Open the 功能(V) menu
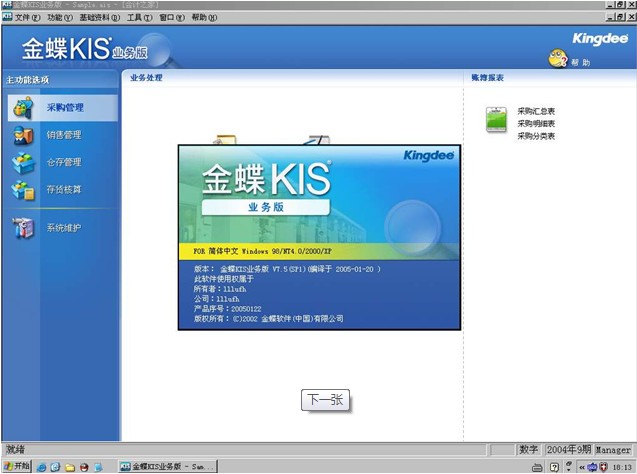637x474 pixels. pyautogui.click(x=60, y=17)
